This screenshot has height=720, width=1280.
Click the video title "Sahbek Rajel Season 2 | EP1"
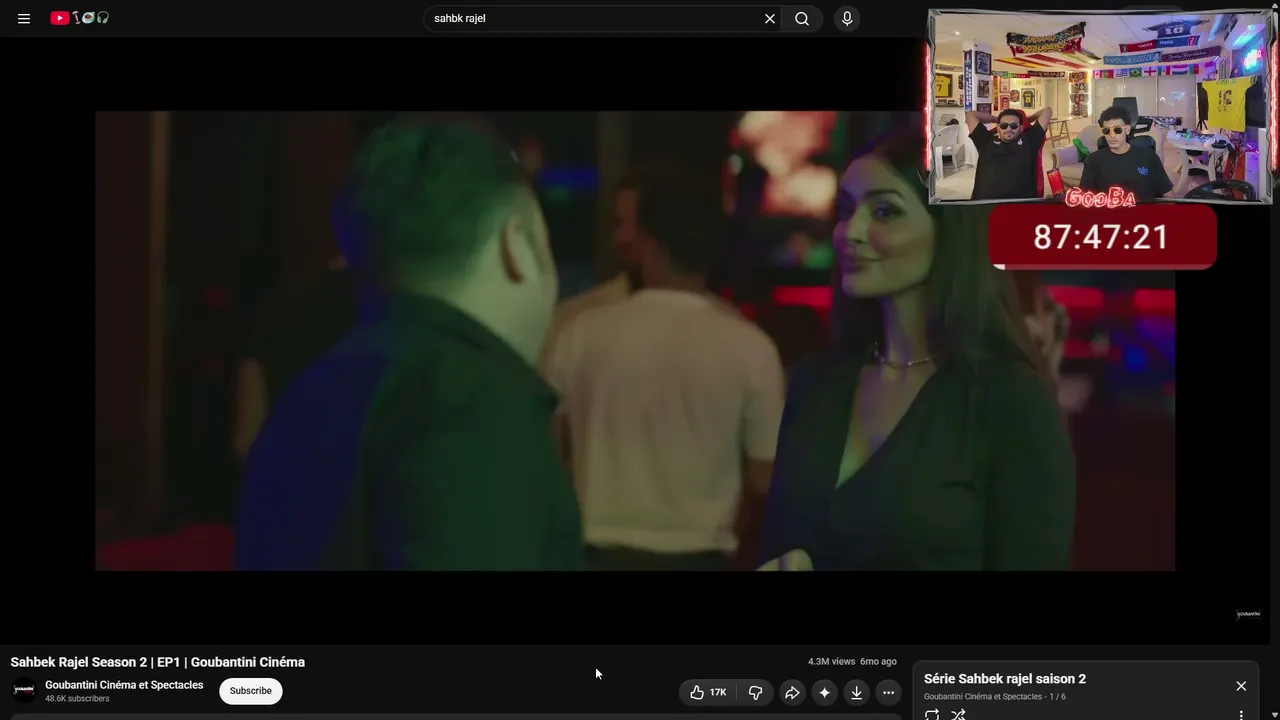158,662
